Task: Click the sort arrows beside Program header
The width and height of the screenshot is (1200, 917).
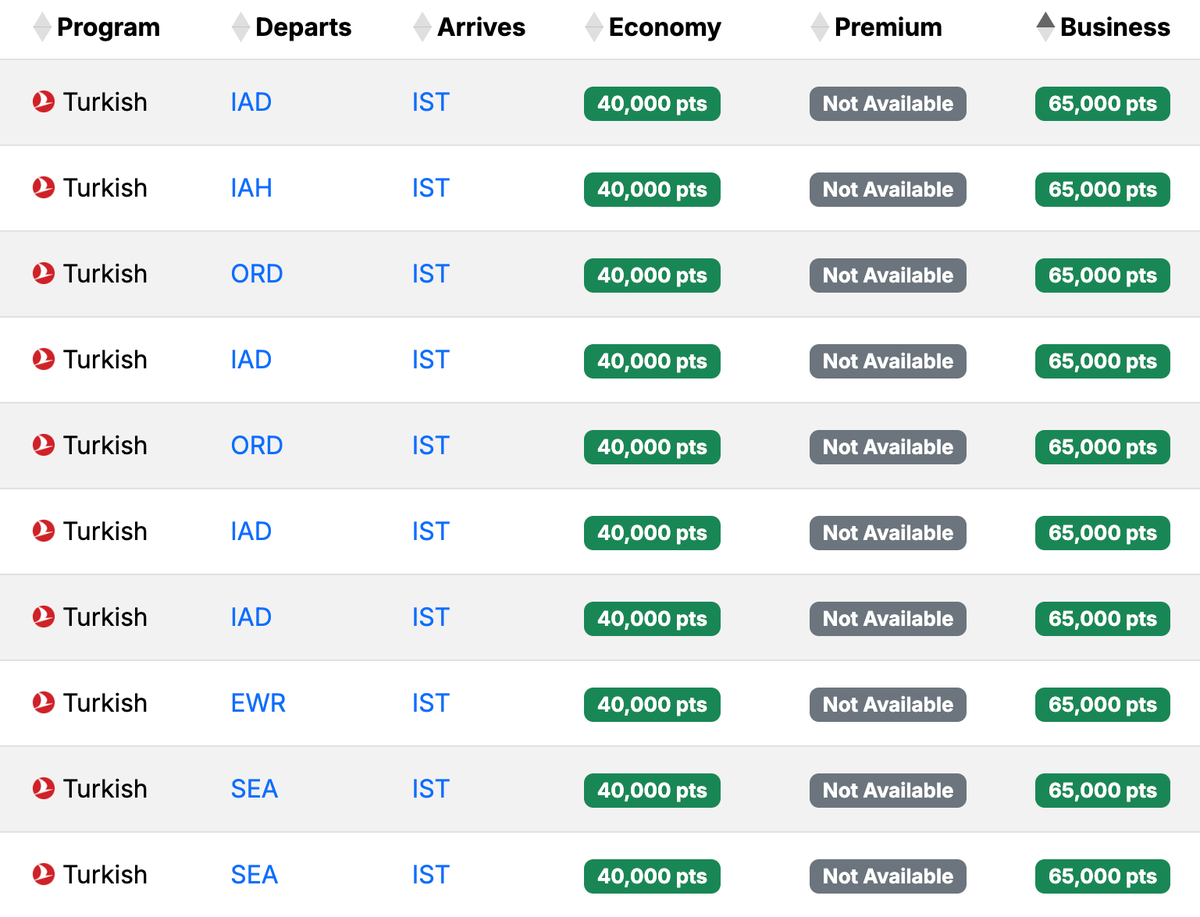Action: [x=42, y=27]
